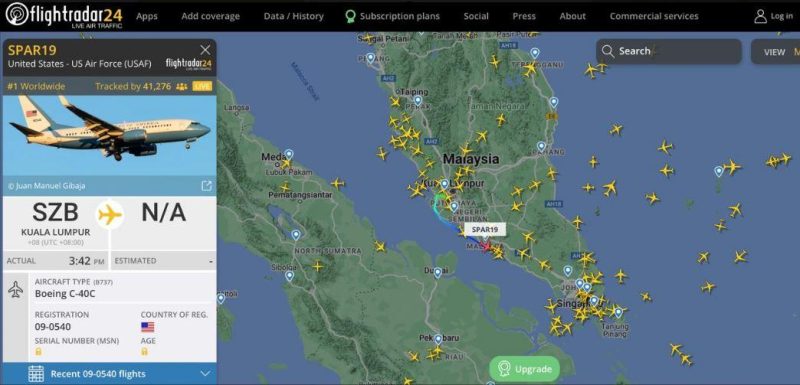Click the search magnifier icon

click(x=608, y=51)
